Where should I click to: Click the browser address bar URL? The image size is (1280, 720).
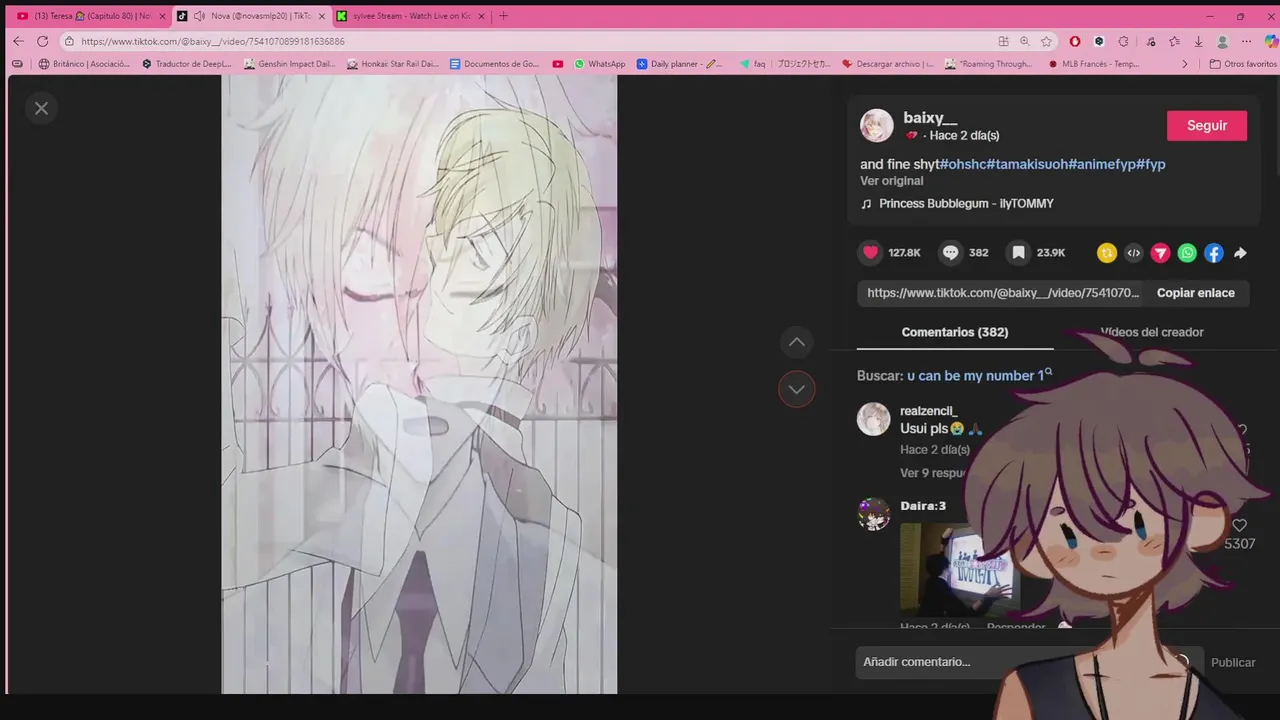click(213, 42)
